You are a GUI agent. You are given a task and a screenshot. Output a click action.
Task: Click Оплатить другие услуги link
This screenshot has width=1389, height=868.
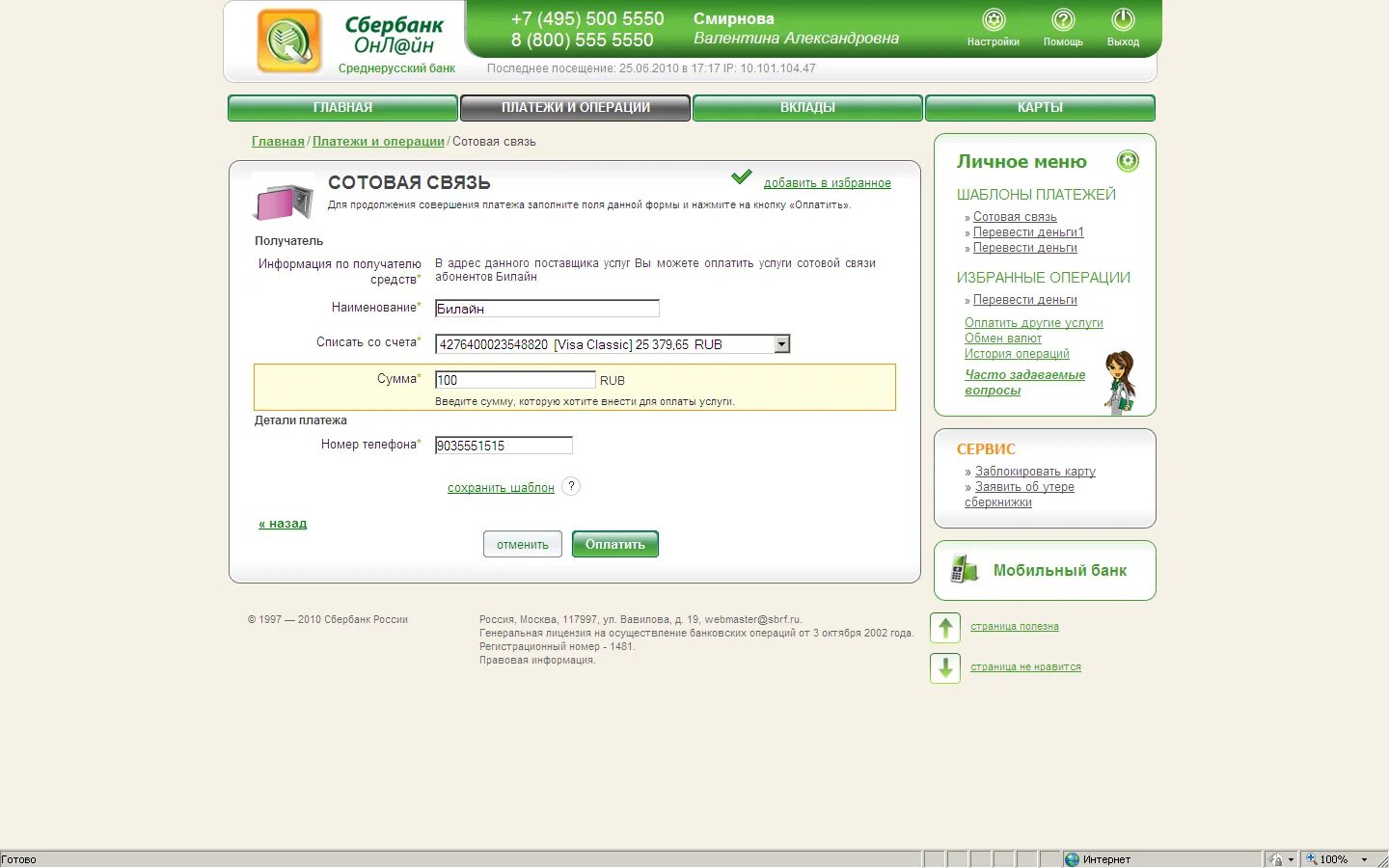[x=1034, y=323]
